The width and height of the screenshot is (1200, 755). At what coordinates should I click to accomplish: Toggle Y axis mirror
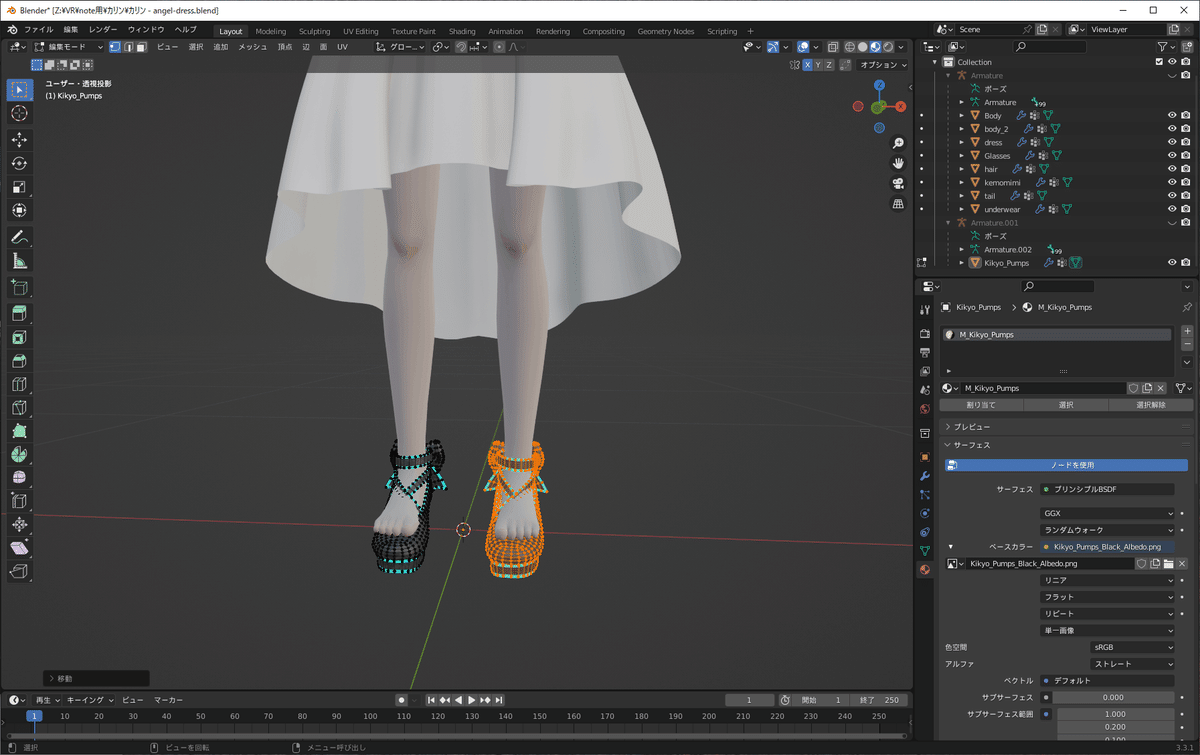[816, 65]
